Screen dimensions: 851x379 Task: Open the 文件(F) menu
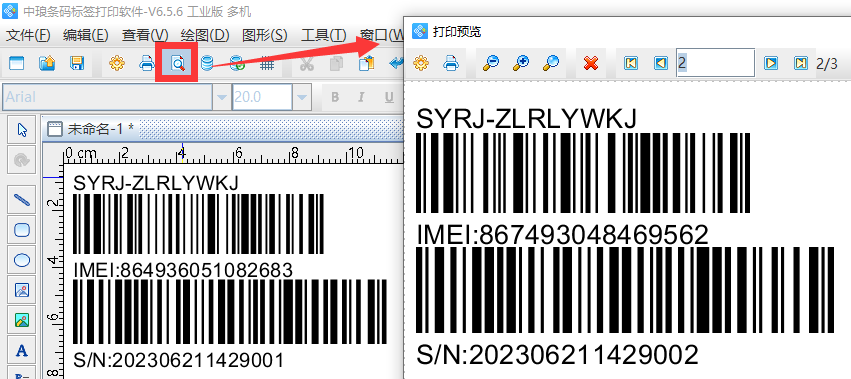(28, 35)
